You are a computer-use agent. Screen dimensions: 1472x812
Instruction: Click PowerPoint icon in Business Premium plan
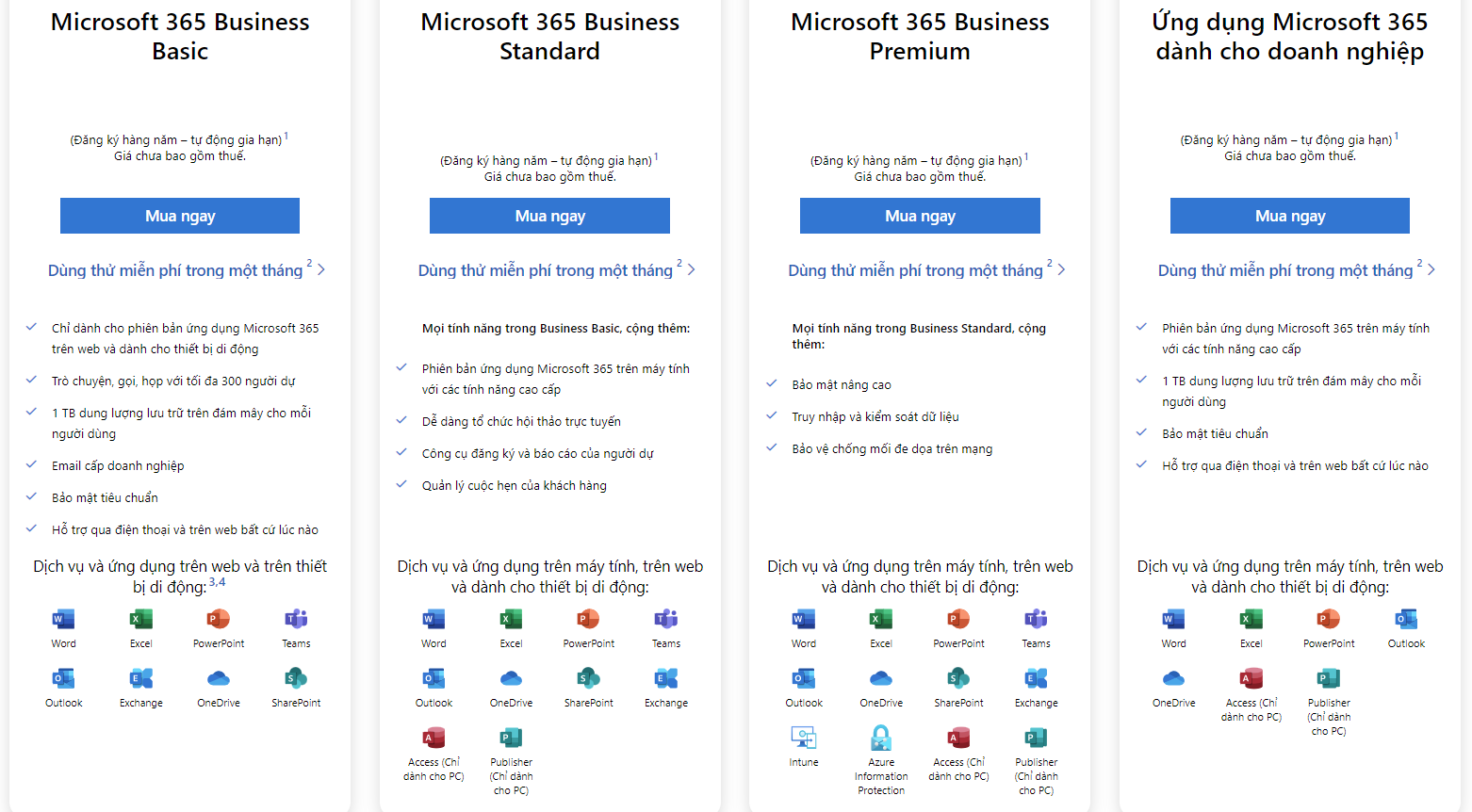958,619
